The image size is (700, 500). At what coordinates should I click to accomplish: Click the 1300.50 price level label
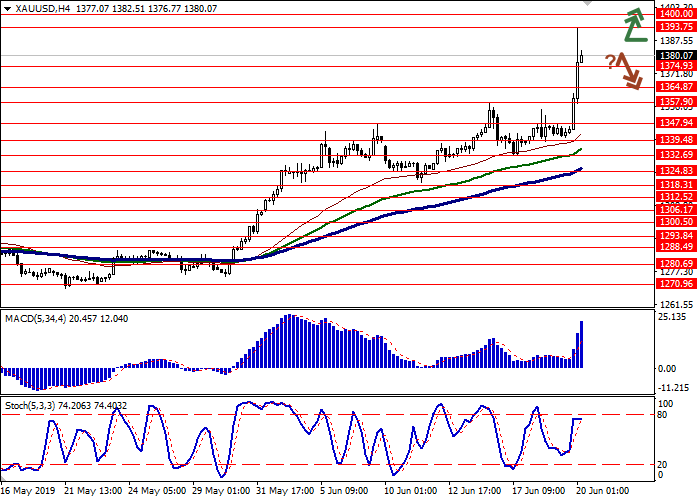tap(676, 221)
